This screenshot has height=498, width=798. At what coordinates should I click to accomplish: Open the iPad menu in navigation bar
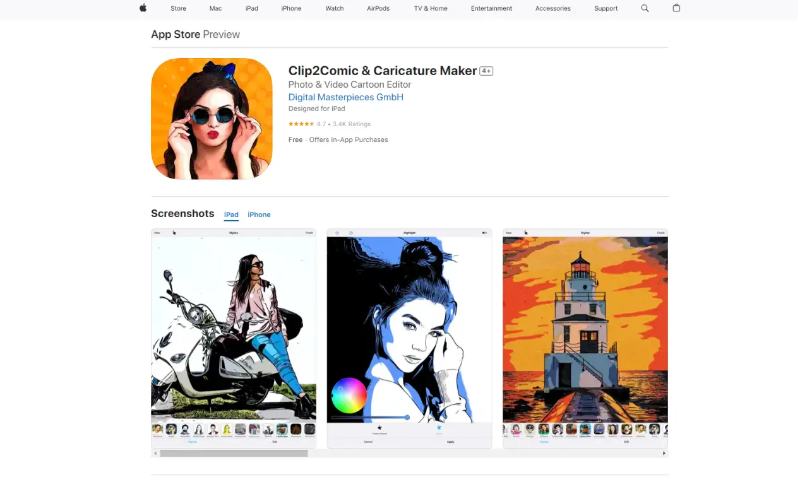pos(252,9)
